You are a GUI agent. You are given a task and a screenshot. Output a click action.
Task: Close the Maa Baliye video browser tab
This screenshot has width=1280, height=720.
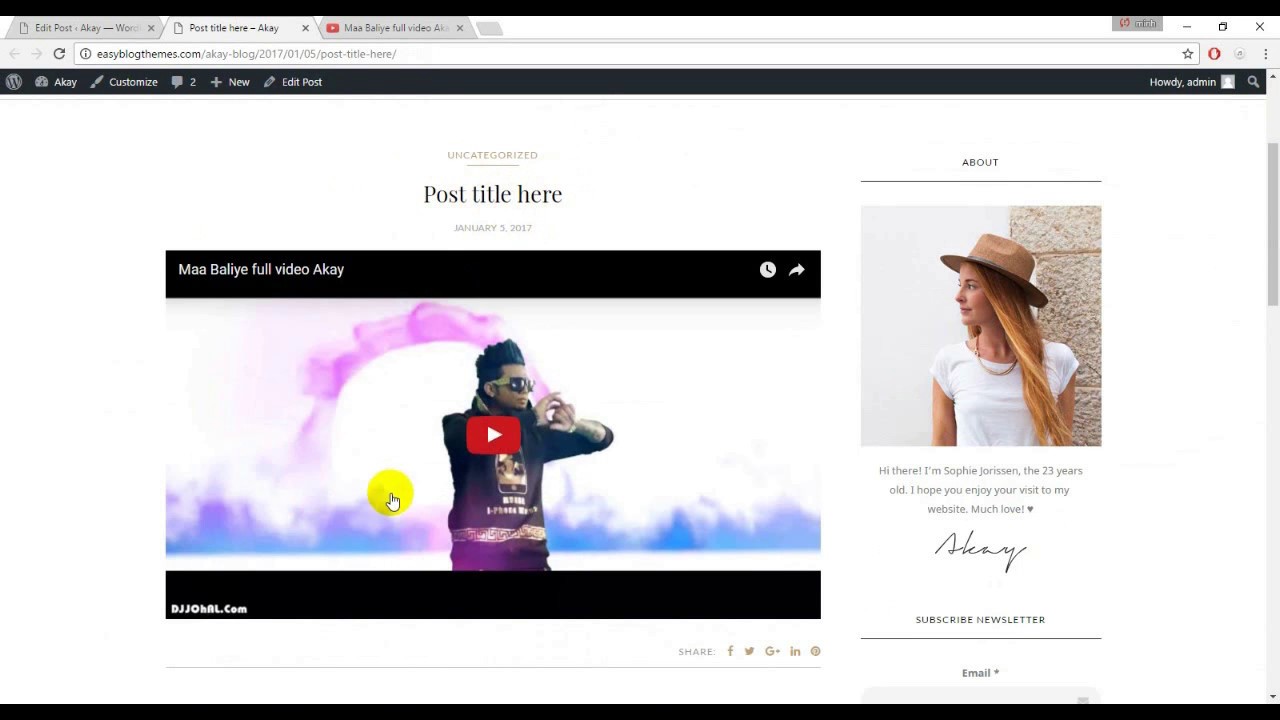(460, 28)
